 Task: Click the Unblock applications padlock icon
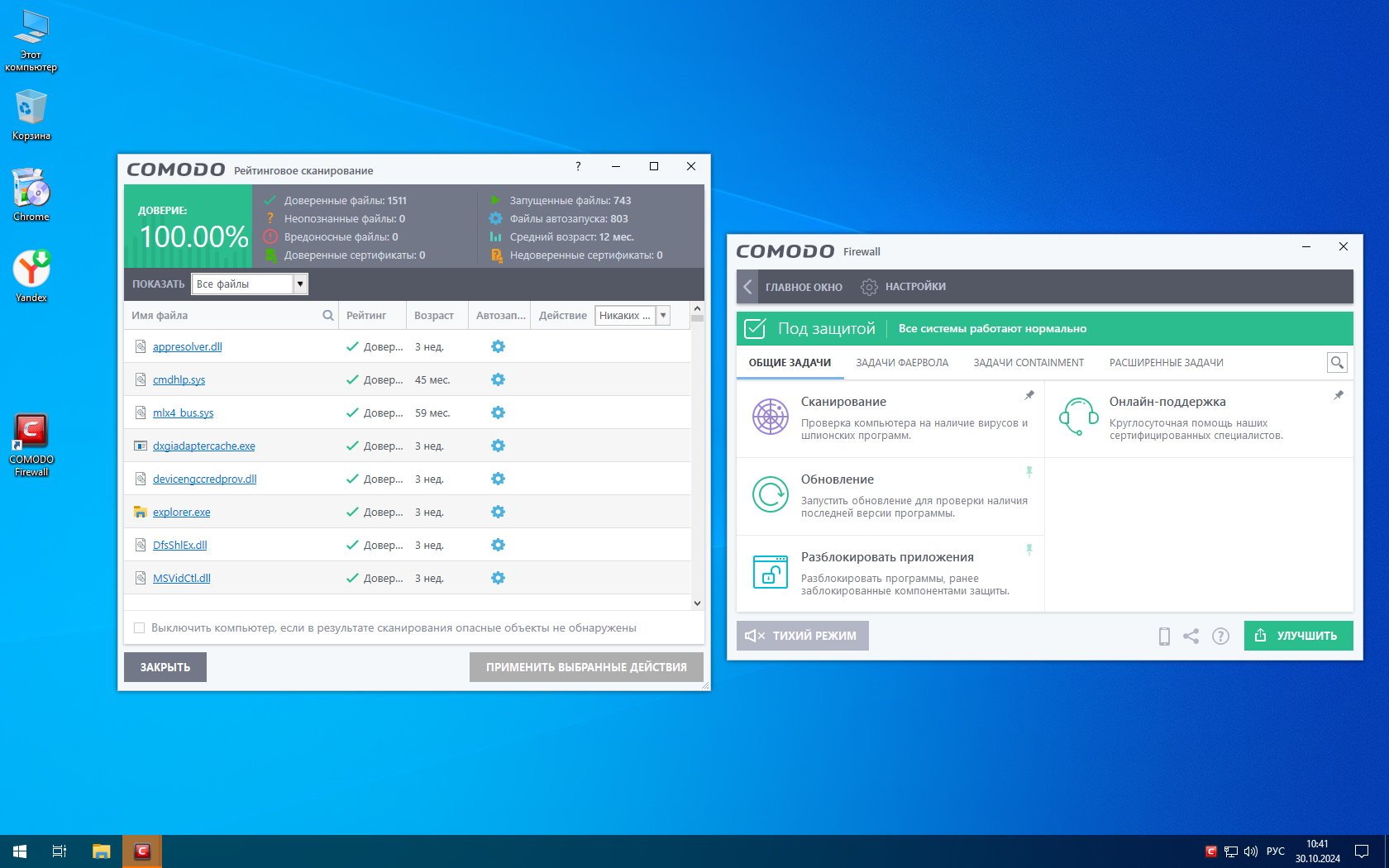tap(770, 572)
